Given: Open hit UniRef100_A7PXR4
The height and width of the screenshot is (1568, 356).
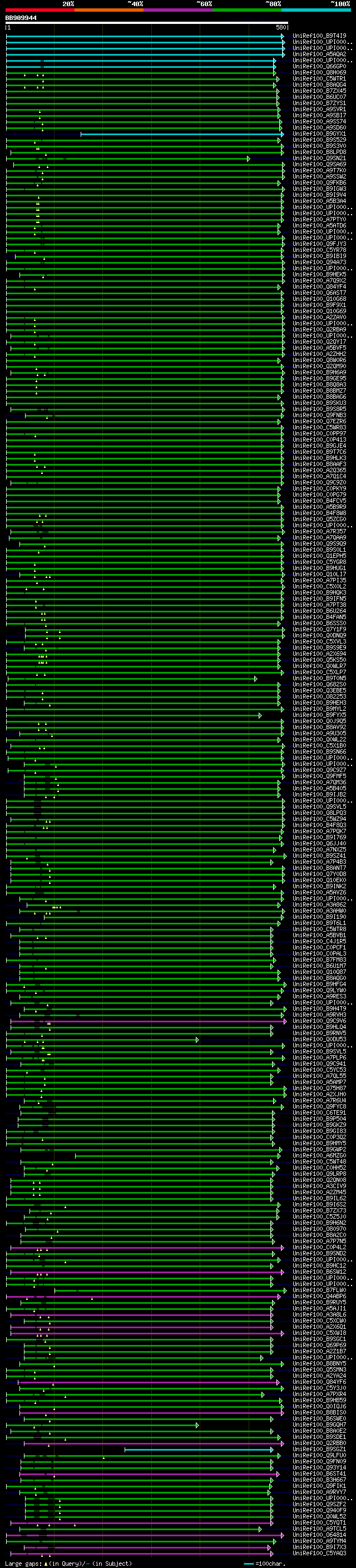Looking at the screenshot, I should pyautogui.click(x=319, y=1394).
